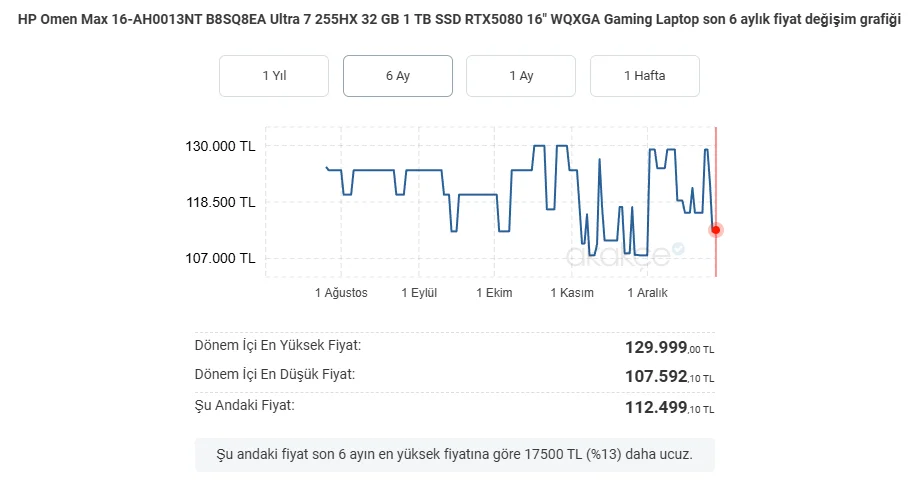Click the 1 Kasım axis label
This screenshot has height=481, width=922.
point(571,293)
